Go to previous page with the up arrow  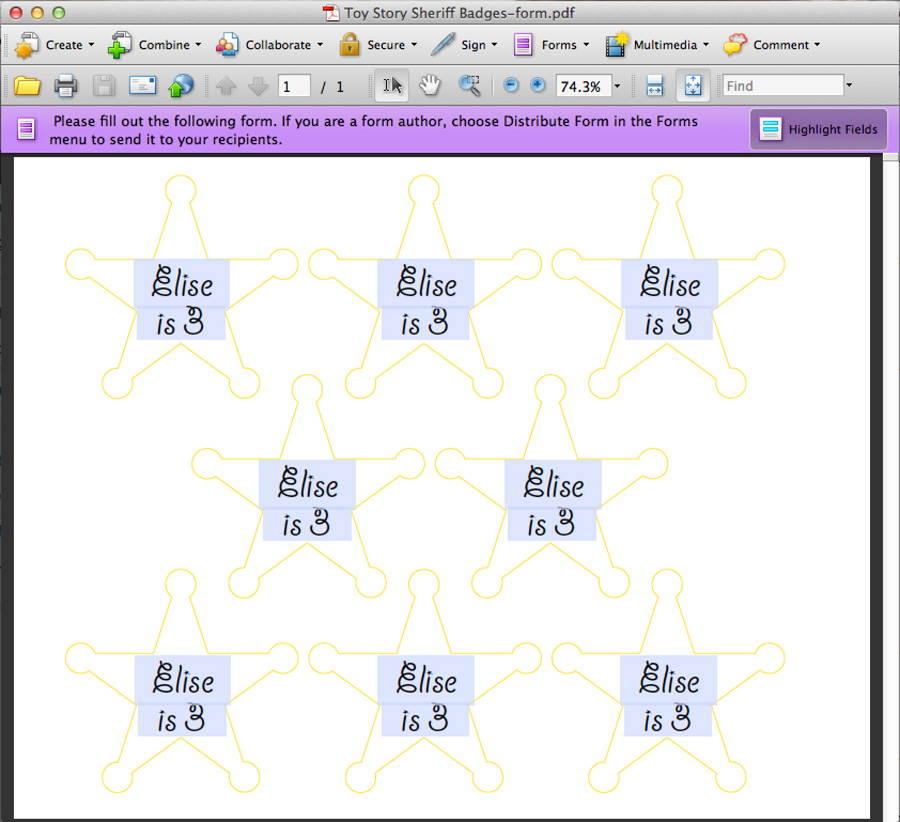(226, 86)
